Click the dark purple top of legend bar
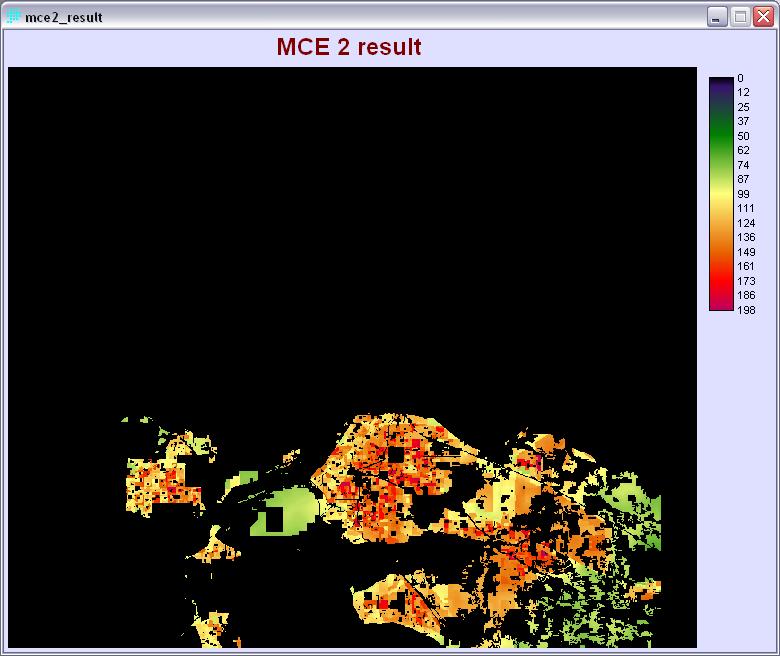Viewport: 780px width, 656px height. pyautogui.click(x=720, y=83)
